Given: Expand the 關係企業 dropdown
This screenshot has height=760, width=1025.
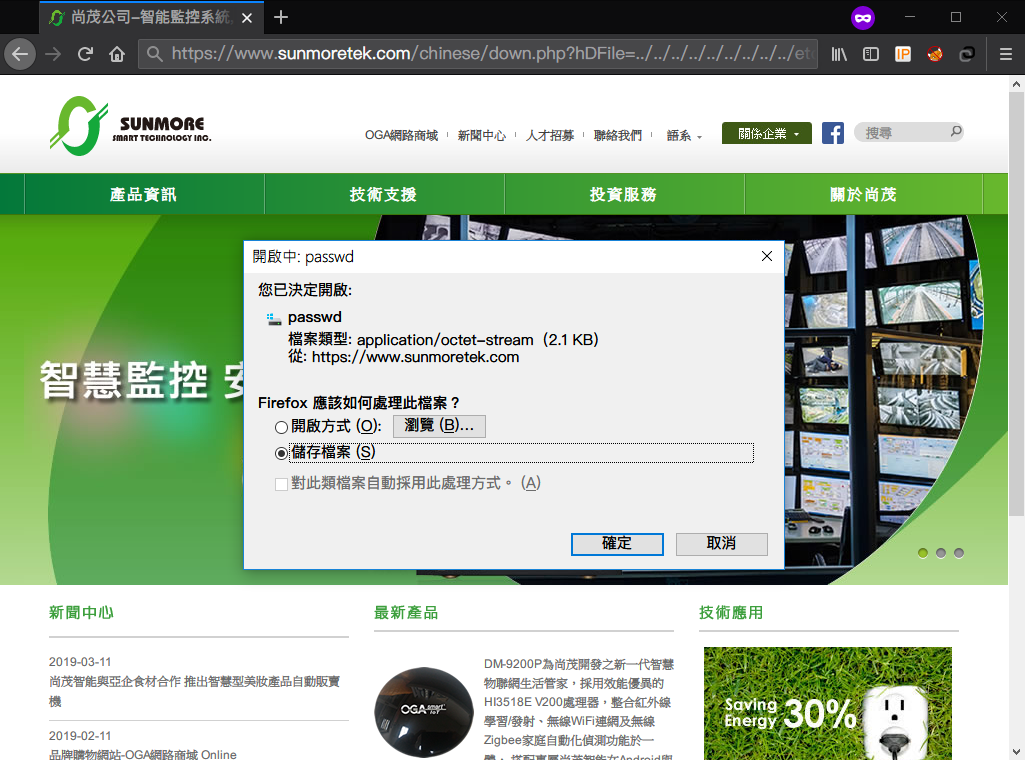Looking at the screenshot, I should (767, 133).
